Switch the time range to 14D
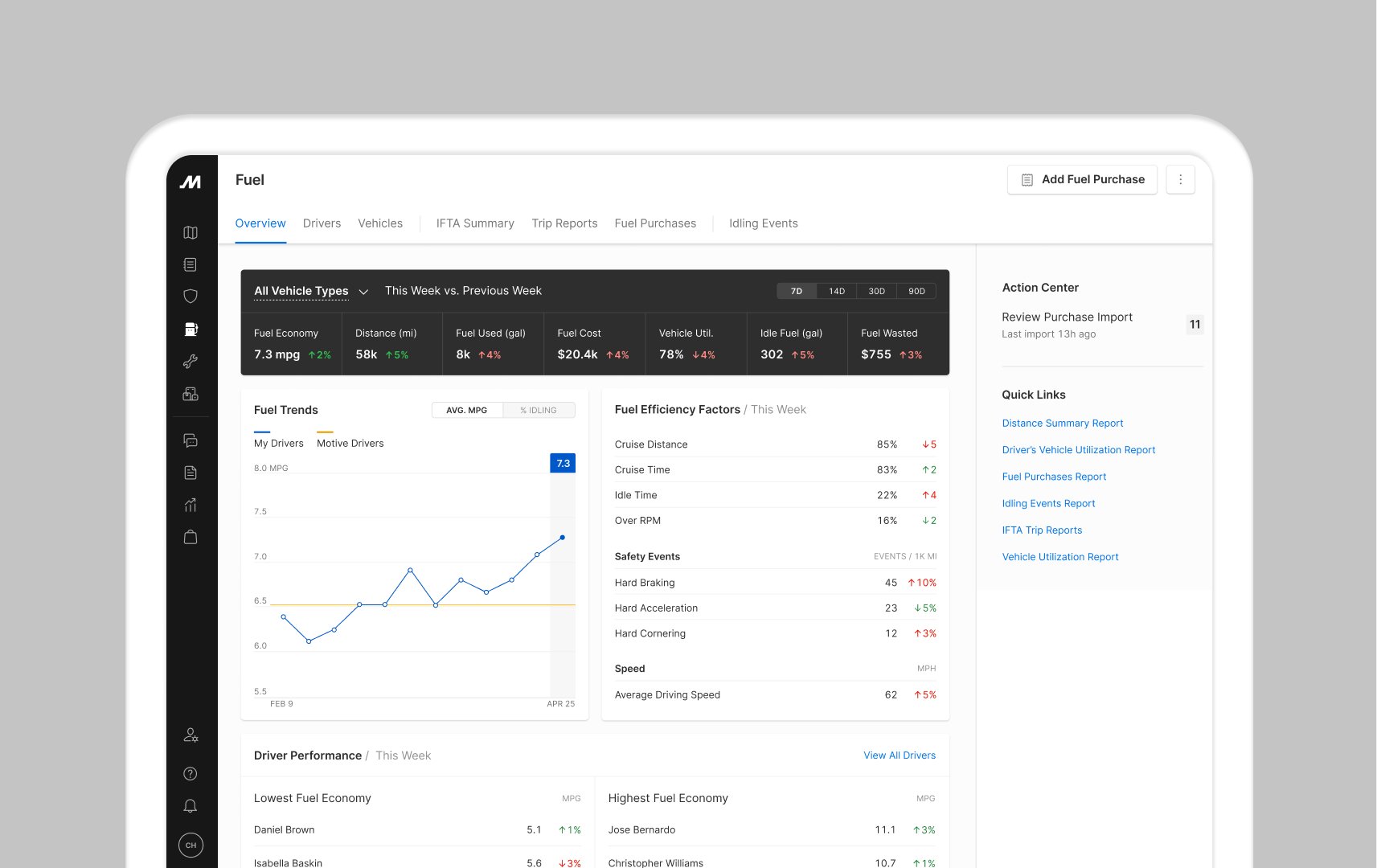Viewport: 1377px width, 868px height. [837, 291]
